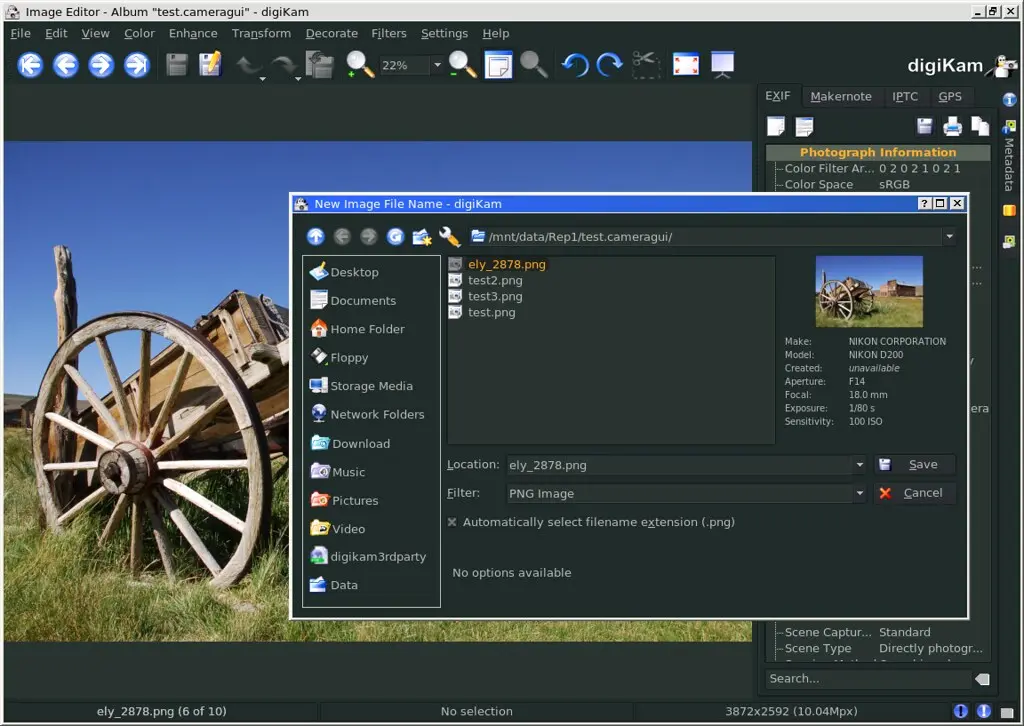
Task: Copy metadata to clipboard
Action: tap(981, 126)
